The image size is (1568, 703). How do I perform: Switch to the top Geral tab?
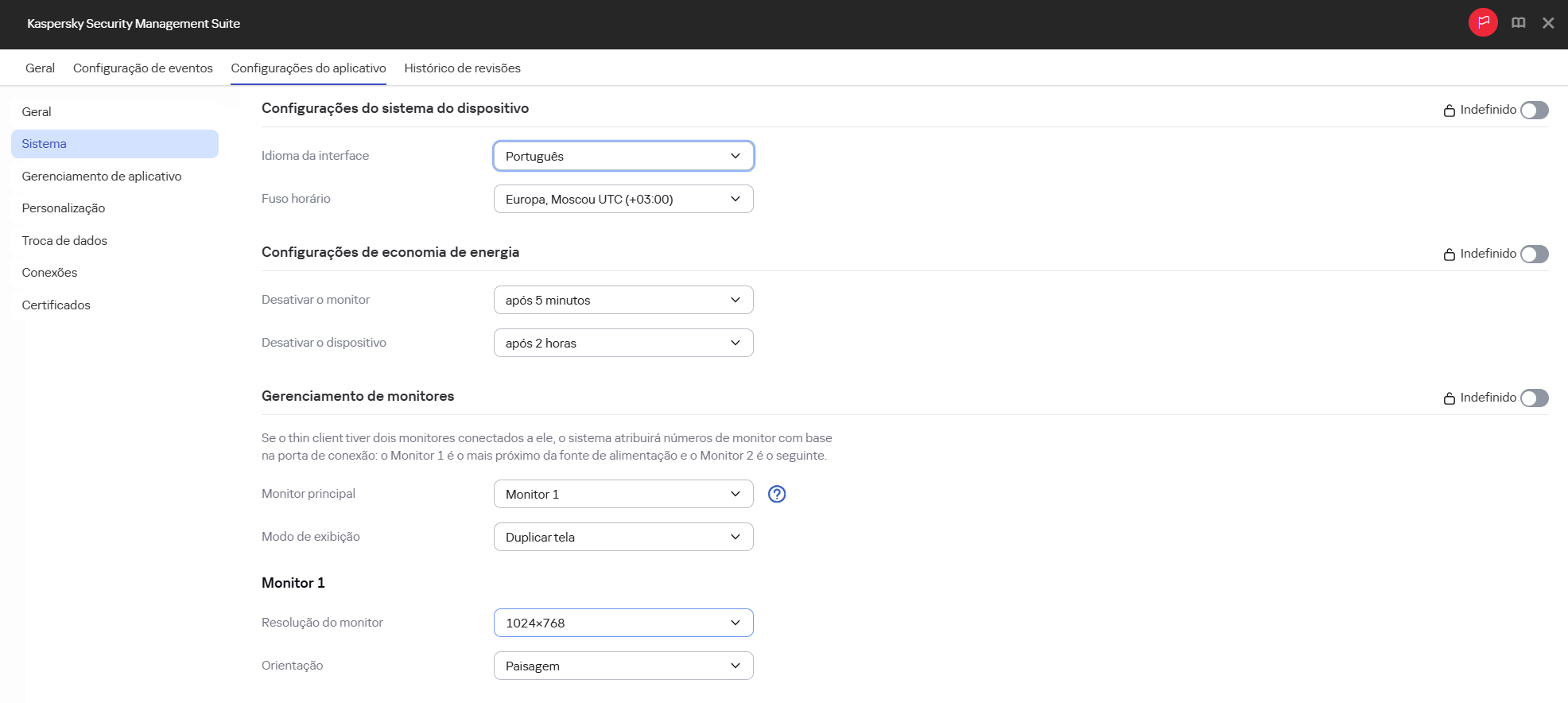pos(40,68)
